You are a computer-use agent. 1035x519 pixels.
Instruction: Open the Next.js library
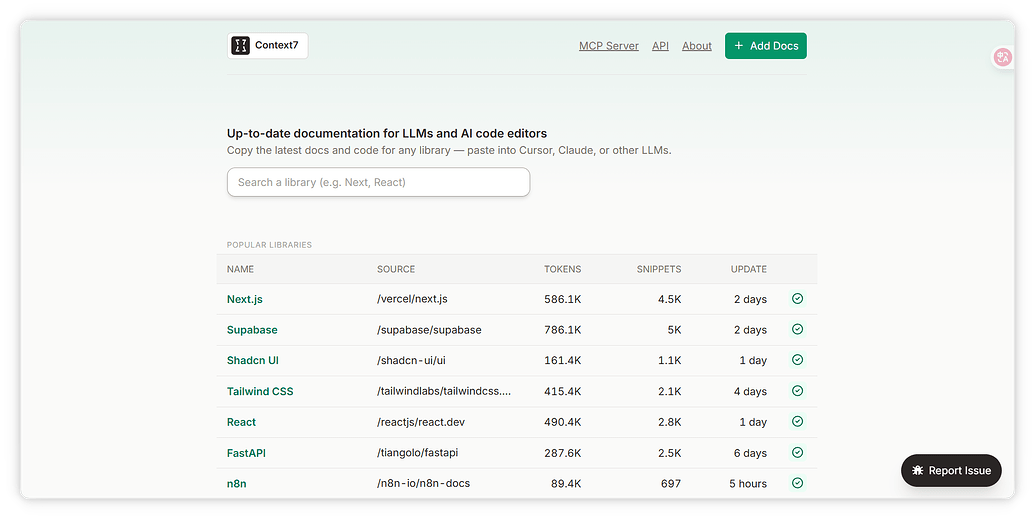pos(245,299)
